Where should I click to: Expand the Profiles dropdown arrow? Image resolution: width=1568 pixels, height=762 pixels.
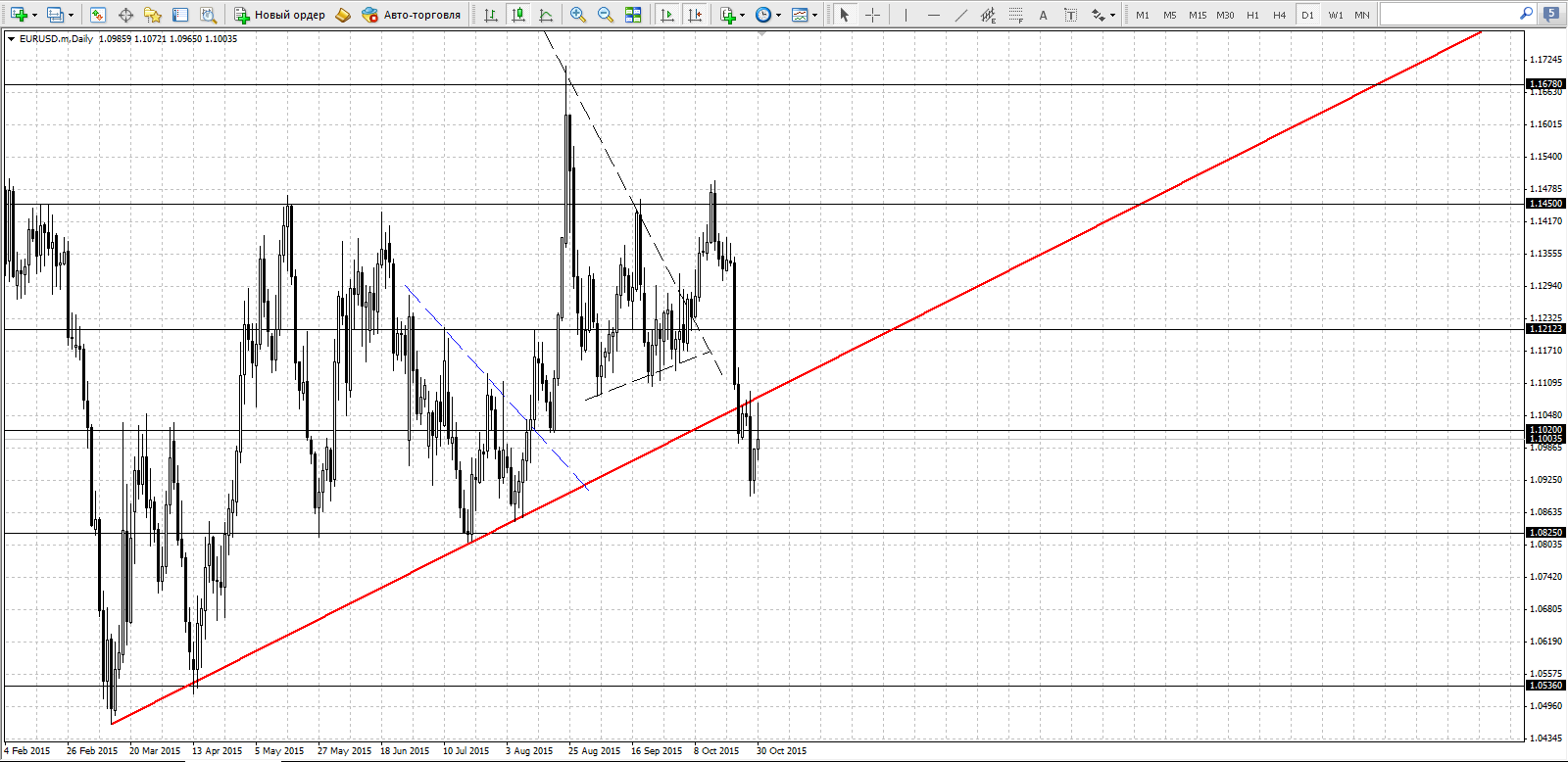pos(71,15)
